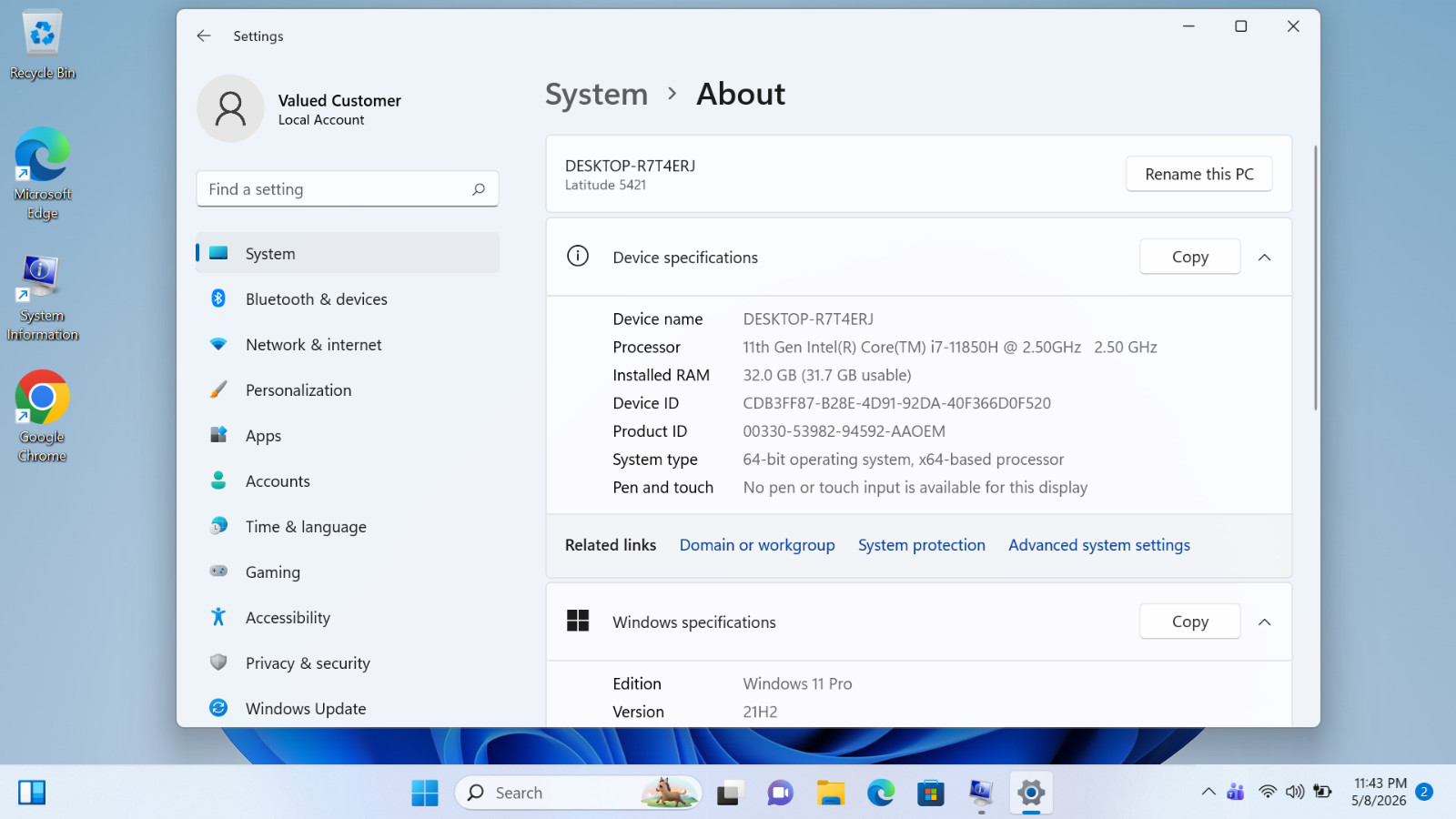Open File Explorer from the taskbar
Screen dimensions: 1456x819
click(x=830, y=793)
